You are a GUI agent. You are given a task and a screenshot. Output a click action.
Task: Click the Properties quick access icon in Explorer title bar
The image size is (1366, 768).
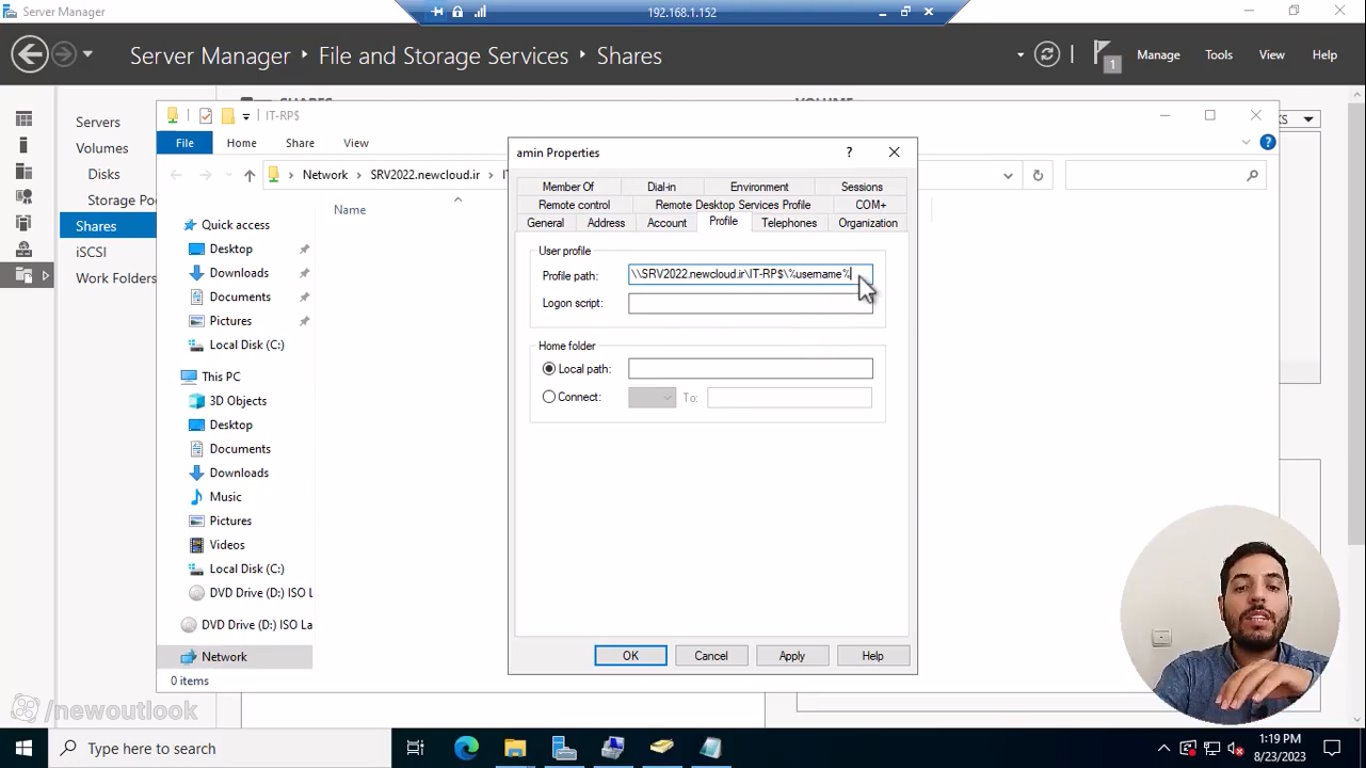click(206, 116)
